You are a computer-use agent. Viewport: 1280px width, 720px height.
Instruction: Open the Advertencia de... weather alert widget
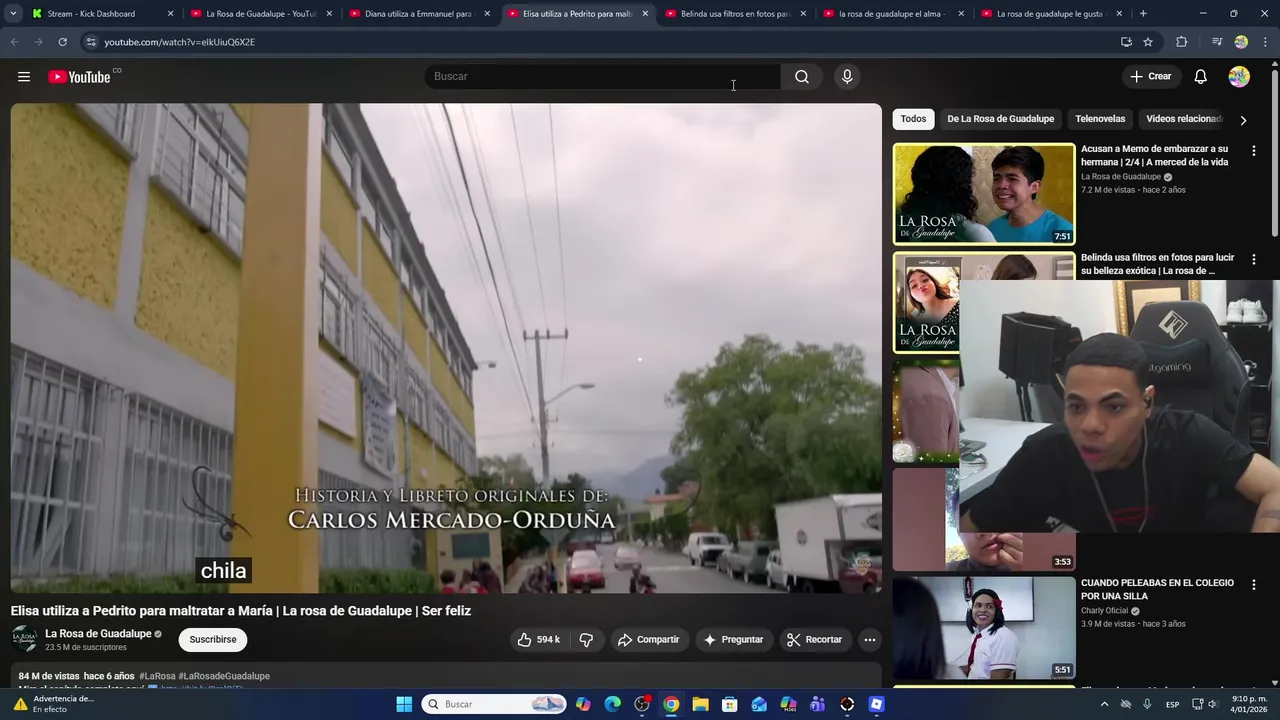[x=52, y=704]
